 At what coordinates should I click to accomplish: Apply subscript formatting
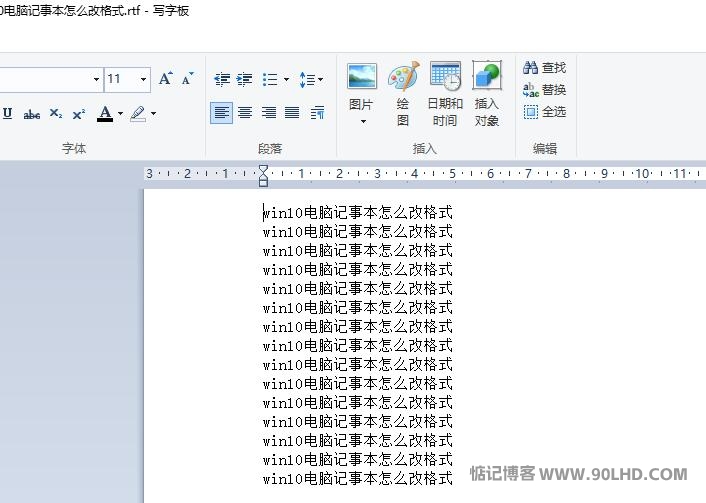pos(56,114)
